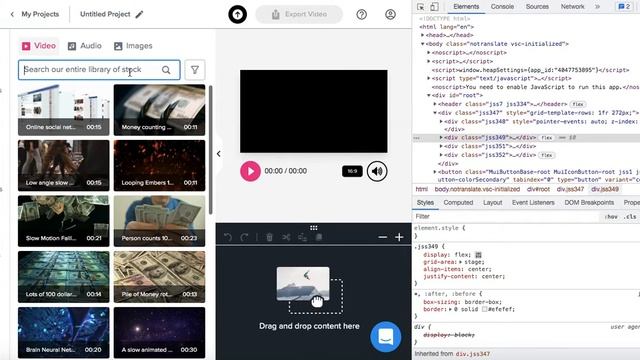Open Event Listeners tab

click(x=533, y=202)
